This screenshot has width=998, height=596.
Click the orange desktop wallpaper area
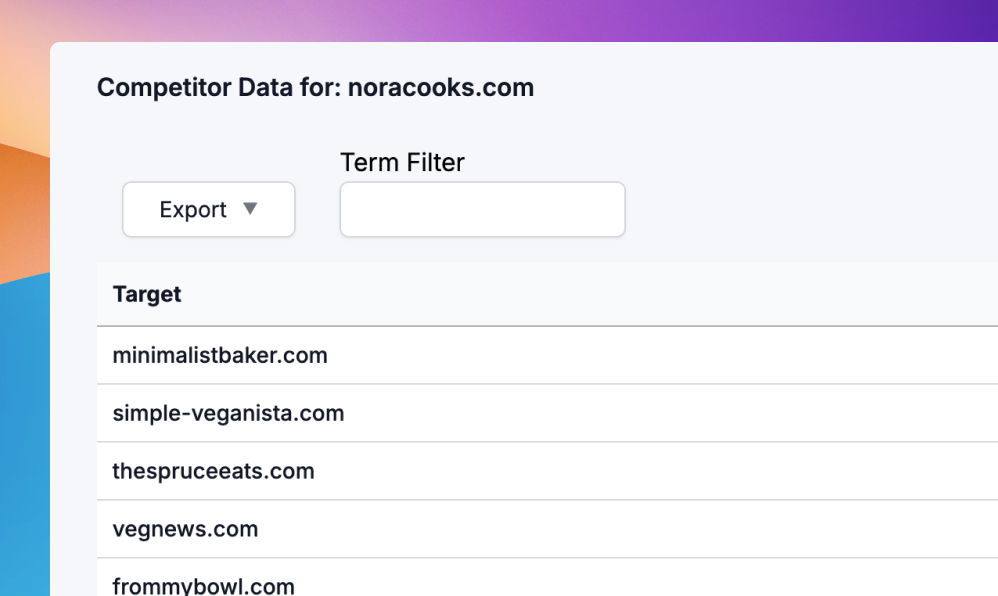pyautogui.click(x=22, y=200)
